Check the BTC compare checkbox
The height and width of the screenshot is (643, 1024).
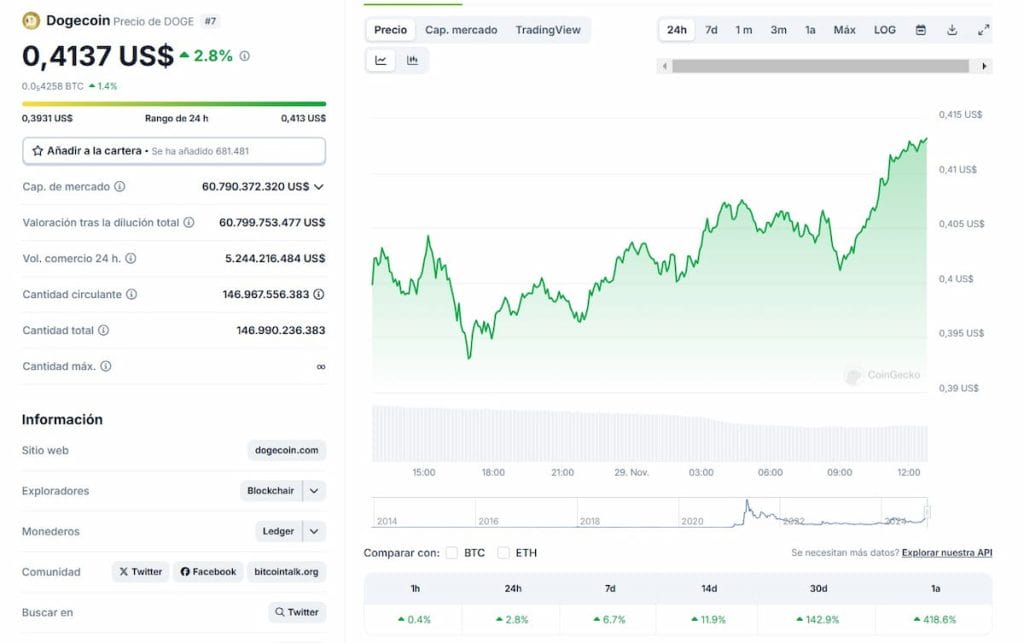coord(451,553)
